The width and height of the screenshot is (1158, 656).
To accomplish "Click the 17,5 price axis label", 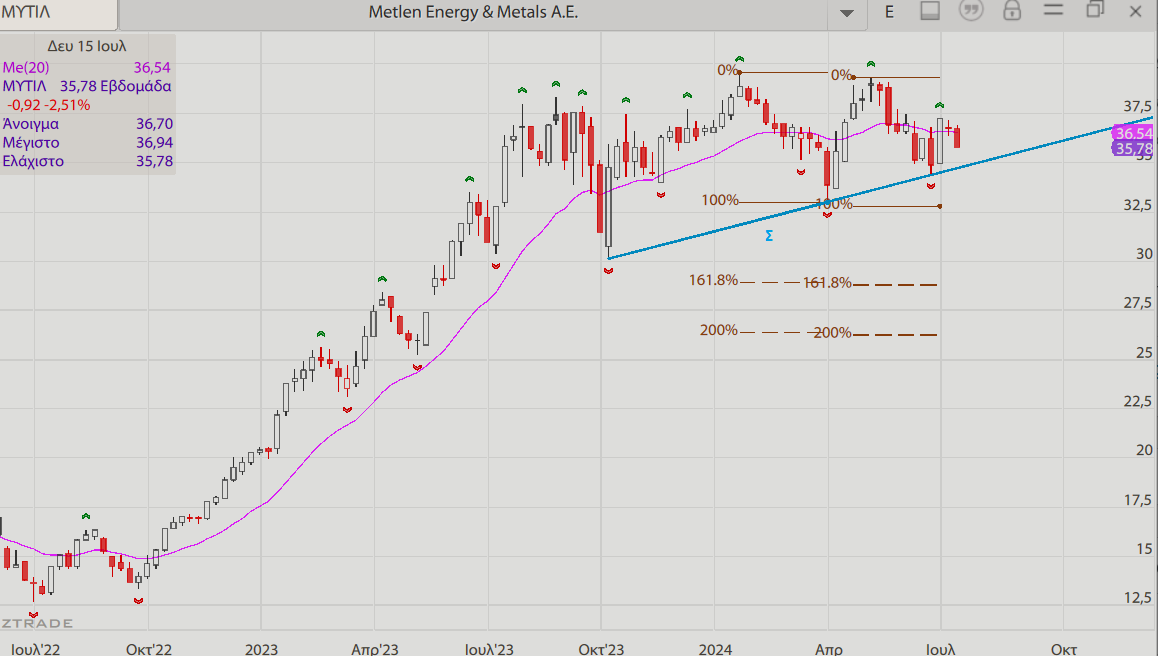I will tap(1137, 500).
